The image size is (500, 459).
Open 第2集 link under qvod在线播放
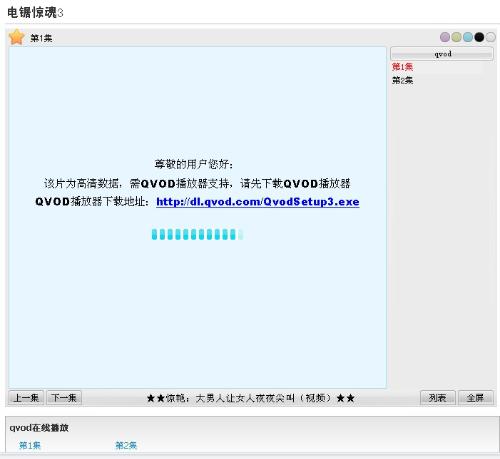click(x=126, y=445)
